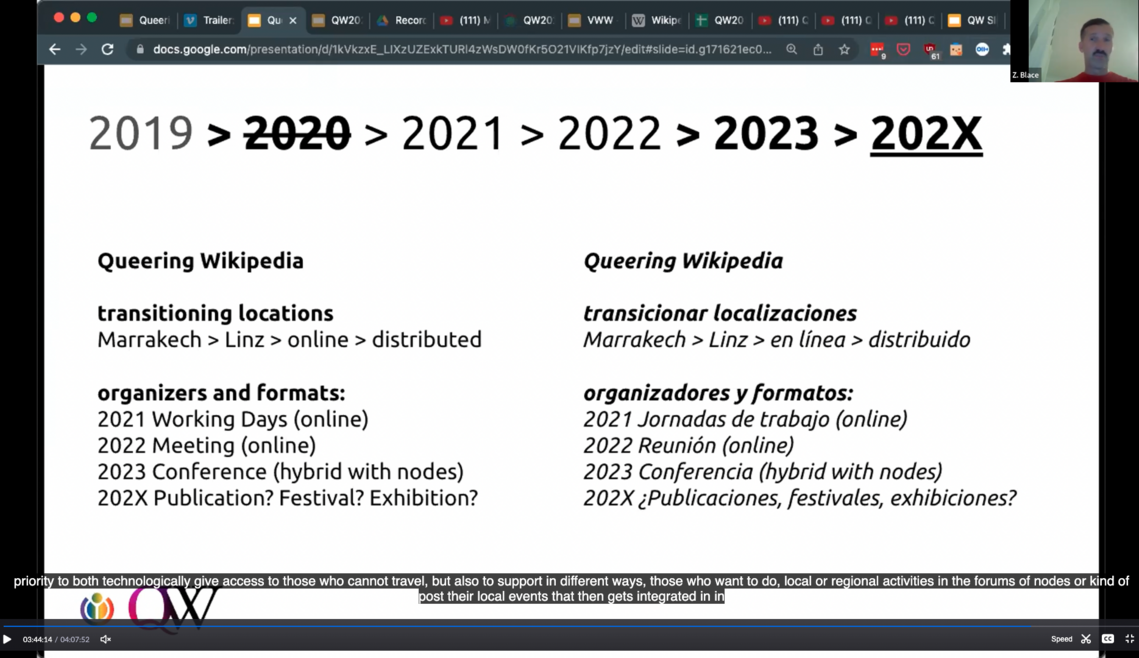Click the orange face extension icon
Viewport: 1139px width, 658px height.
pyautogui.click(x=956, y=49)
